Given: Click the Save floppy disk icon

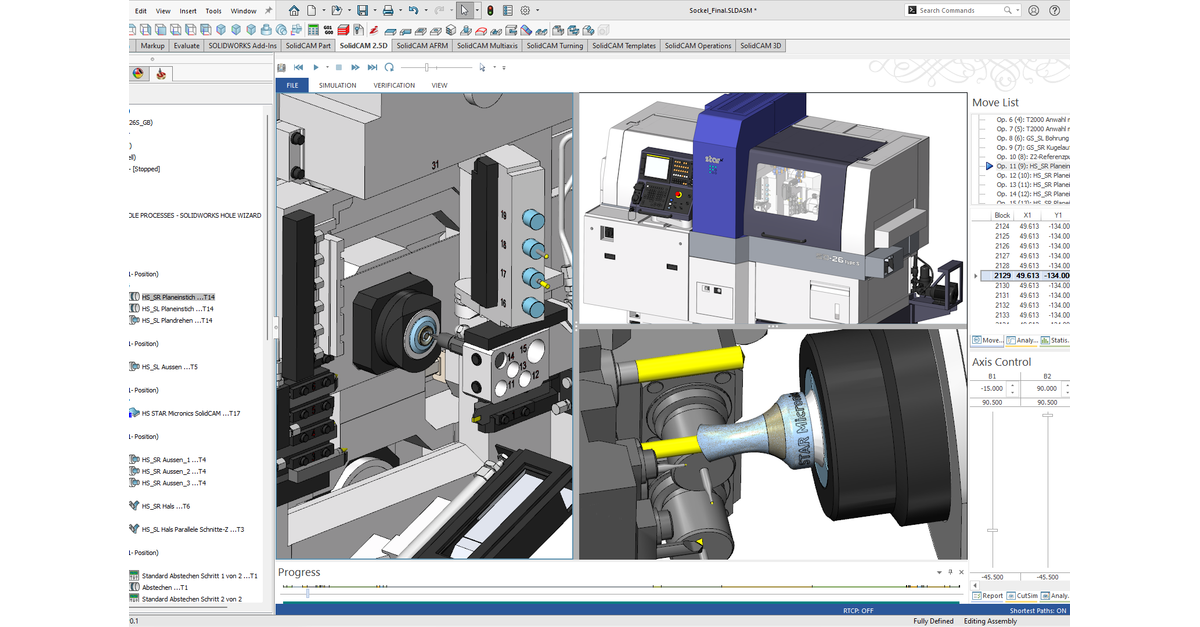Looking at the screenshot, I should point(362,10).
